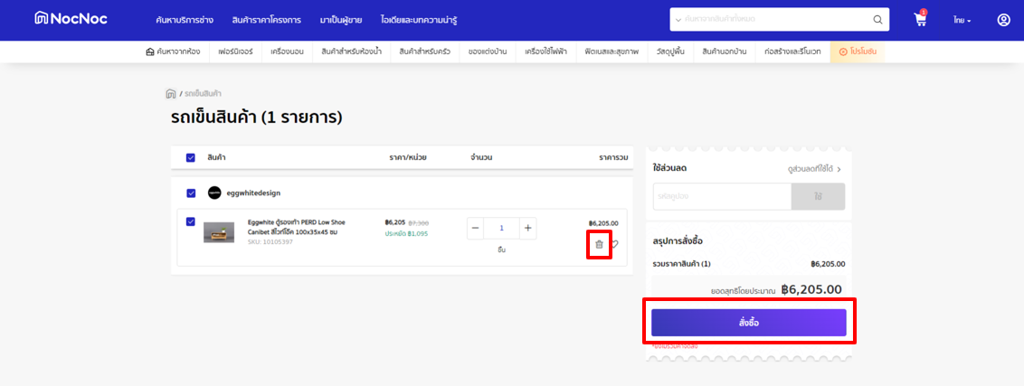Screen dimensions: 1024x386
Task: Open สินค้าราคาโครงการ menu
Action: click(x=266, y=20)
